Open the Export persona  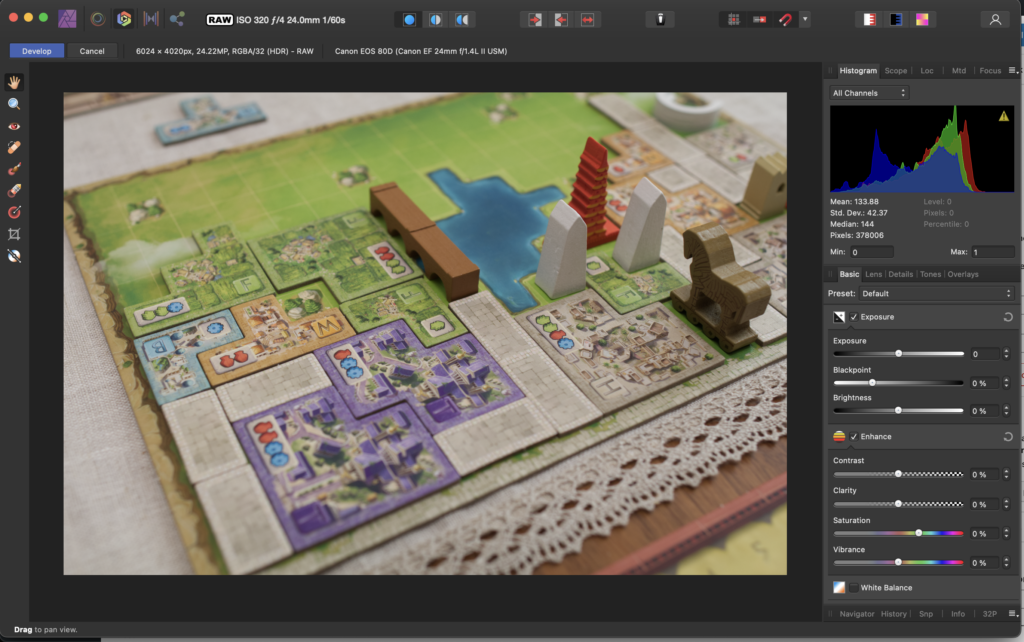point(177,19)
